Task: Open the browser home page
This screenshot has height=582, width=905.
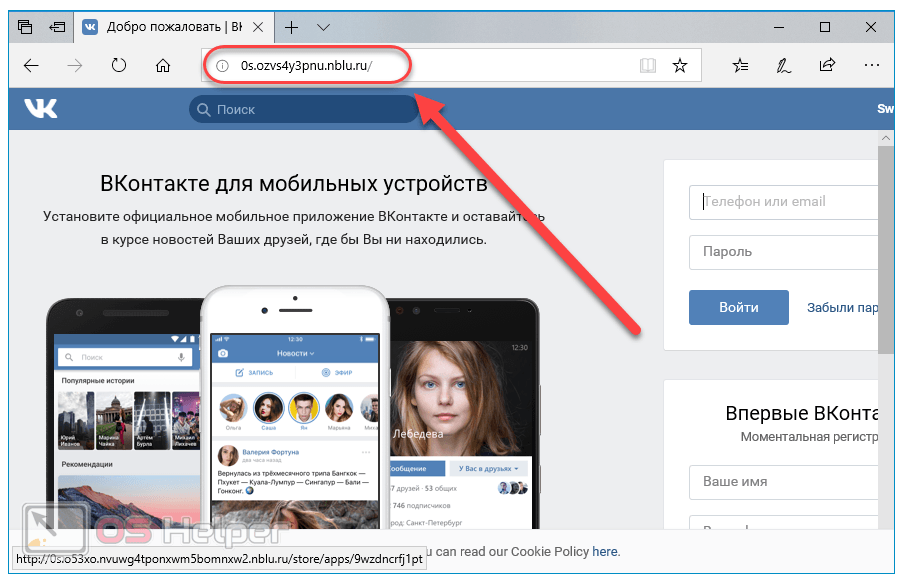Action: tap(163, 65)
